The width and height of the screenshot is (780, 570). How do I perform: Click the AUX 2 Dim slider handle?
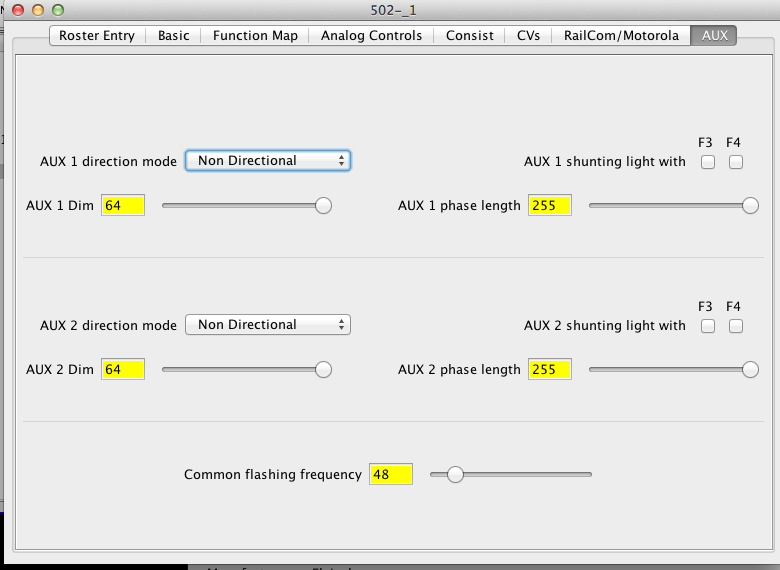point(323,370)
